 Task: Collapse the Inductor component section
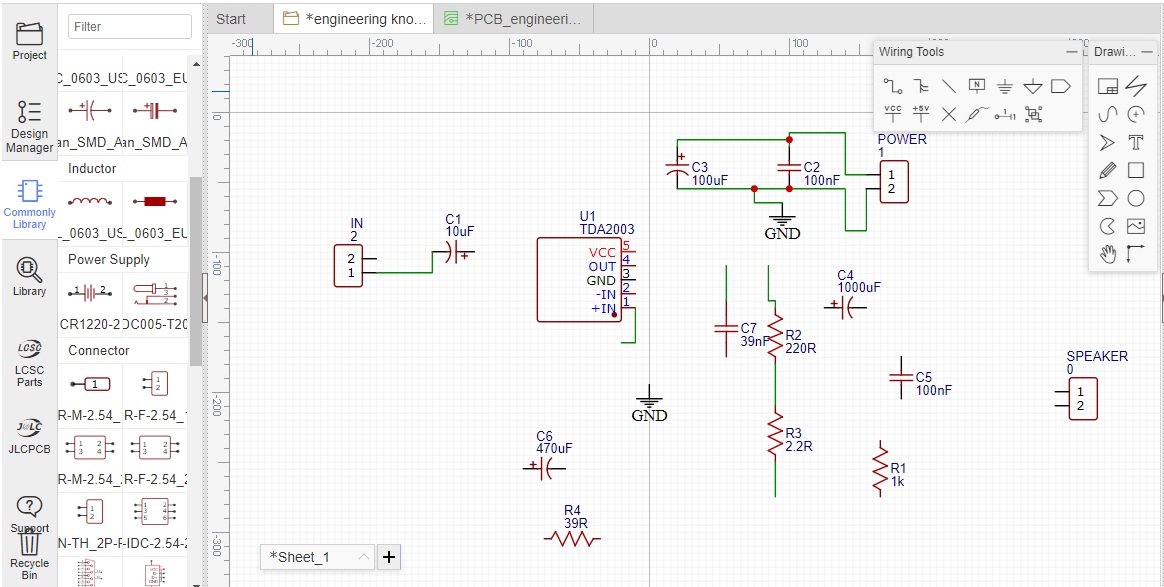[x=91, y=168]
